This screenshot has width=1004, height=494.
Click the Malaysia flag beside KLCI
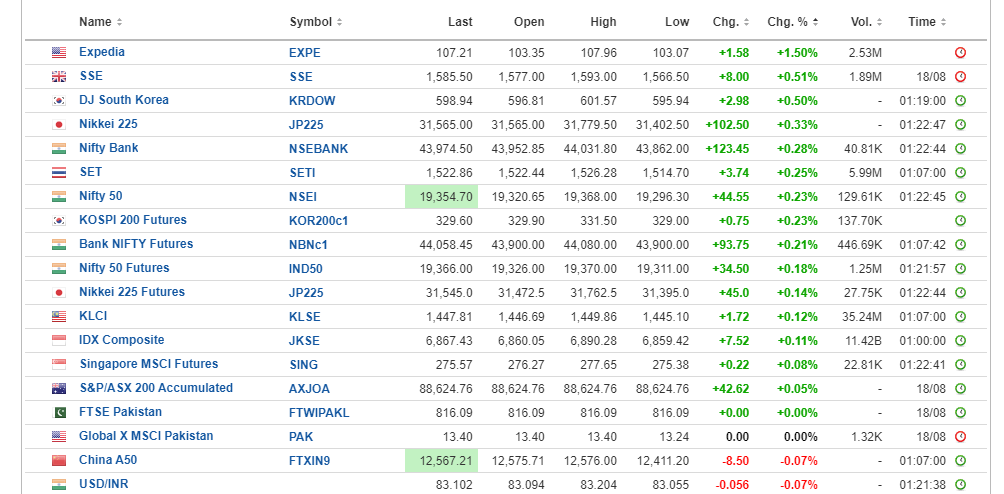tap(59, 317)
